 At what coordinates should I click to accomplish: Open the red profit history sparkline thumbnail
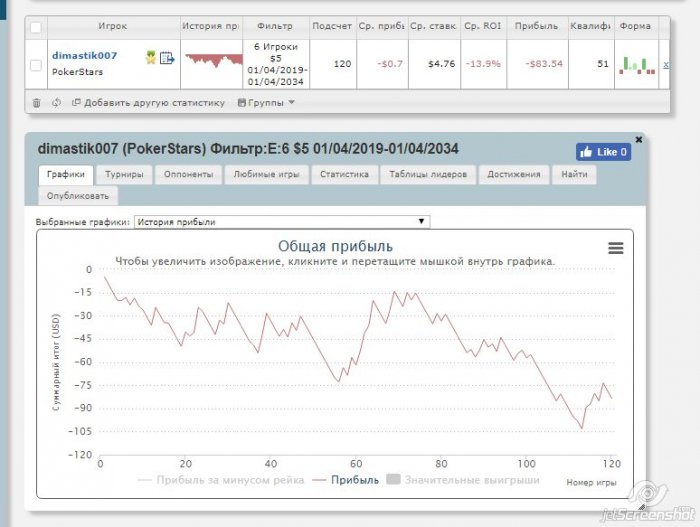point(213,60)
